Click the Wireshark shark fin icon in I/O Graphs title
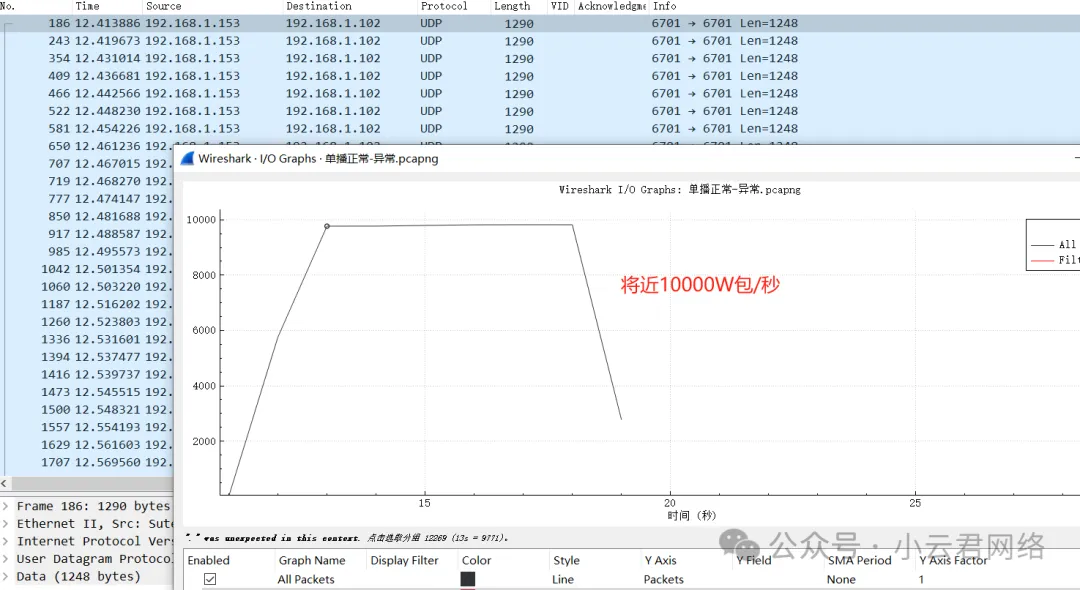The image size is (1080, 590). point(187,158)
